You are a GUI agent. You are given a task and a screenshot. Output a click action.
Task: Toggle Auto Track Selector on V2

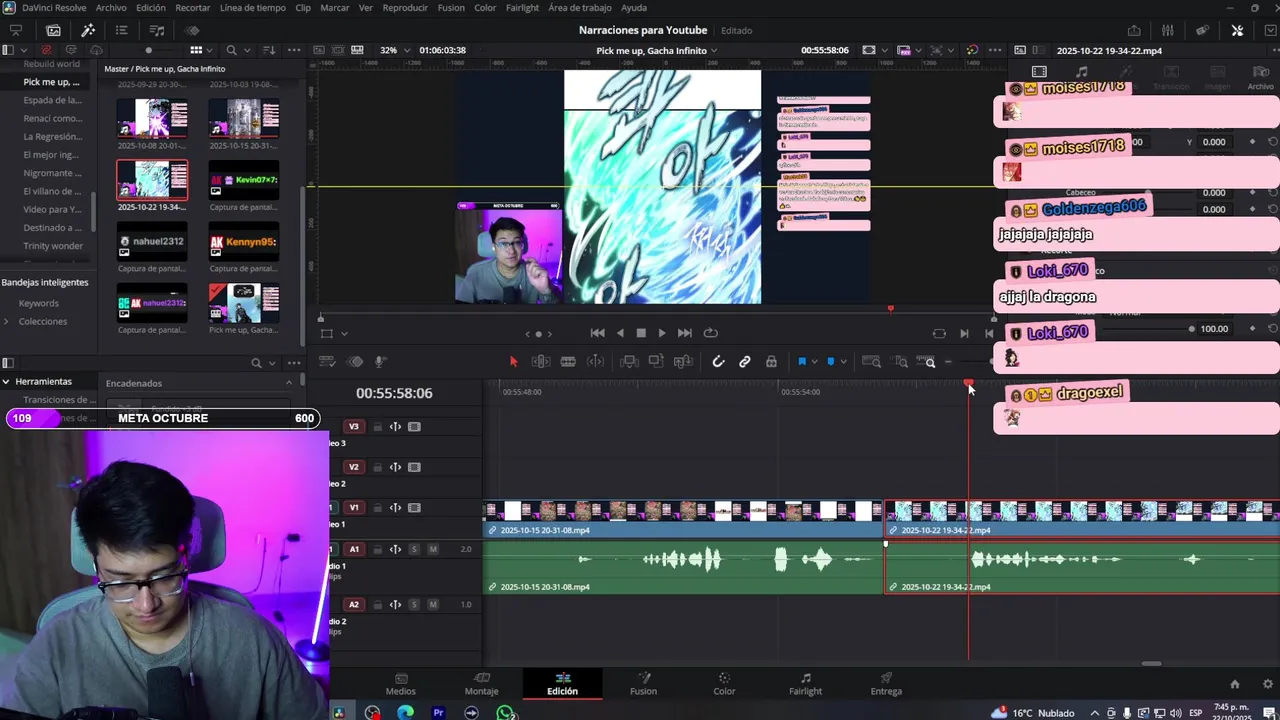(395, 467)
